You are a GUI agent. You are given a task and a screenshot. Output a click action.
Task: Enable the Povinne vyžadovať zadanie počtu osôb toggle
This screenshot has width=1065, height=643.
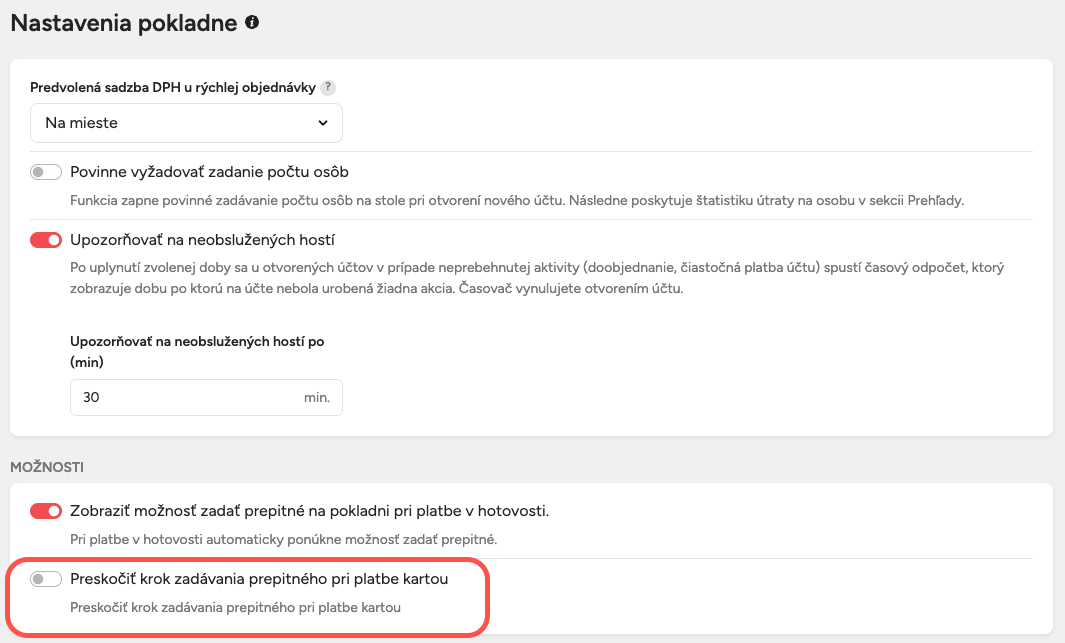(46, 172)
